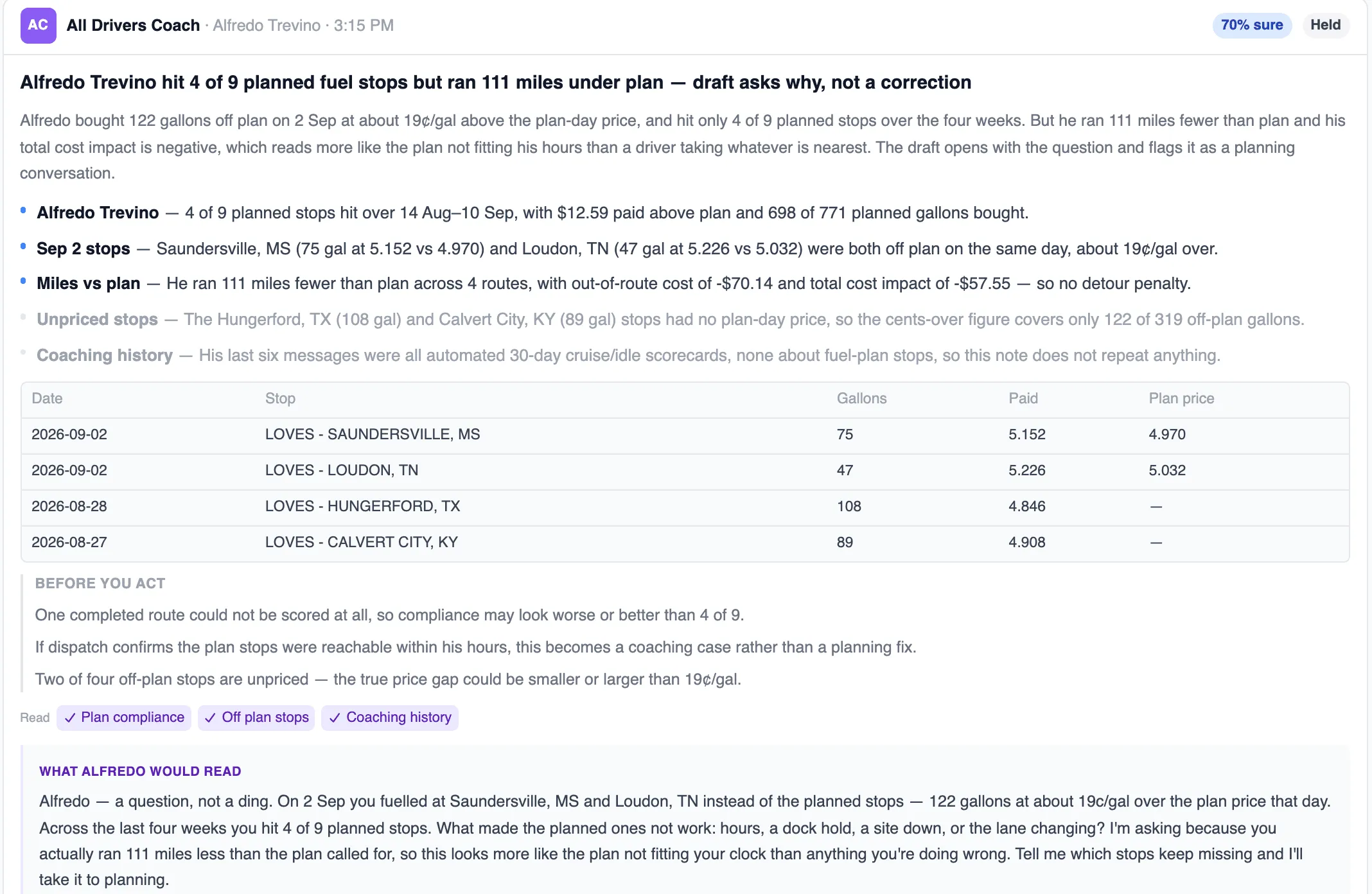The width and height of the screenshot is (1372, 894).
Task: Open the All Drivers Coach sender name
Action: (x=133, y=25)
